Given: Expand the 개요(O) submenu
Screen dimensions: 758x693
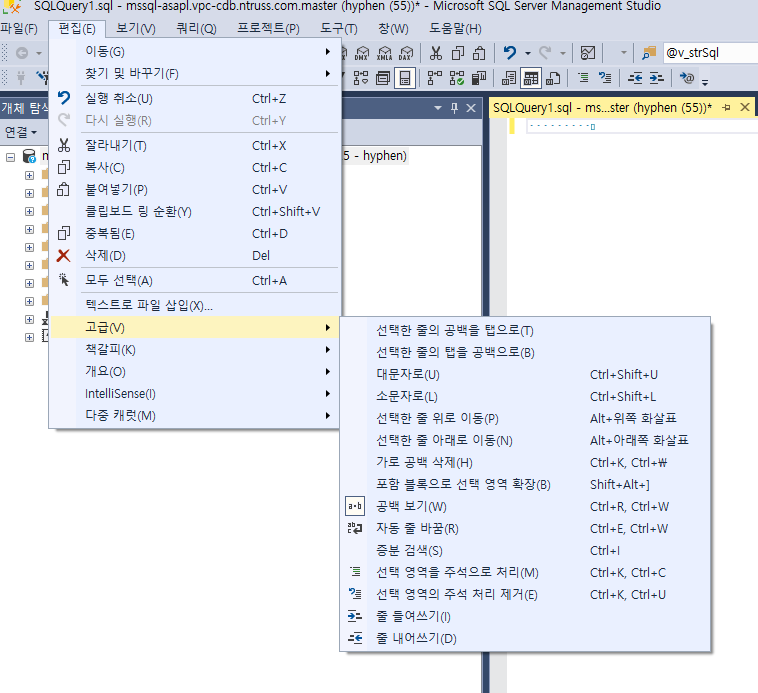Looking at the screenshot, I should 195,371.
